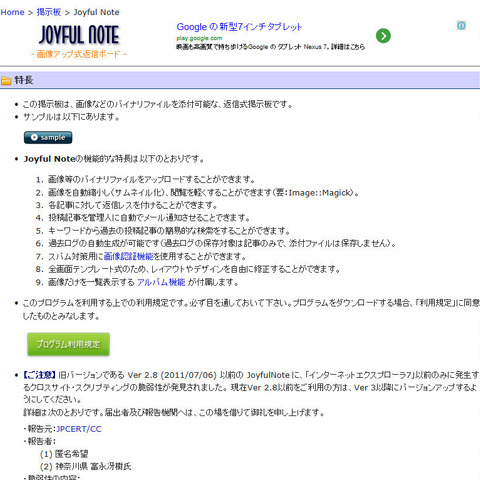
Task: Click the green プログラム利用規定 button
Action: [68, 344]
